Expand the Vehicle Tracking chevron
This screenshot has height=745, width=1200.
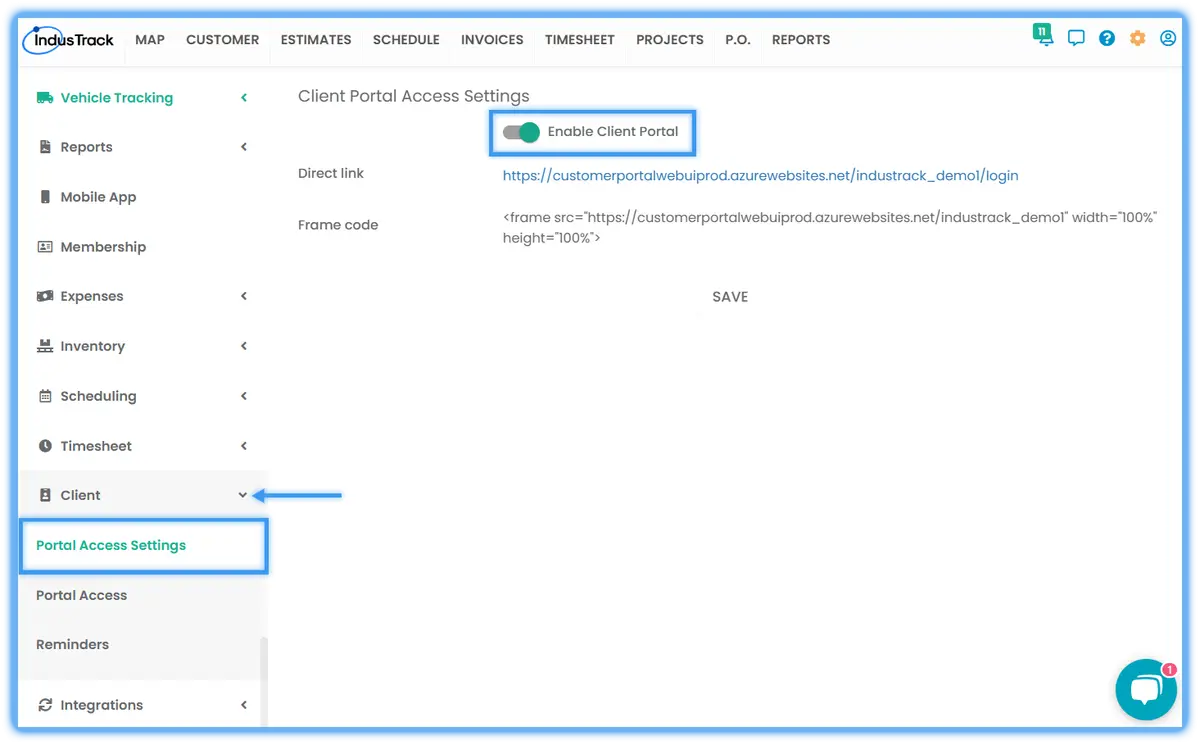[244, 98]
